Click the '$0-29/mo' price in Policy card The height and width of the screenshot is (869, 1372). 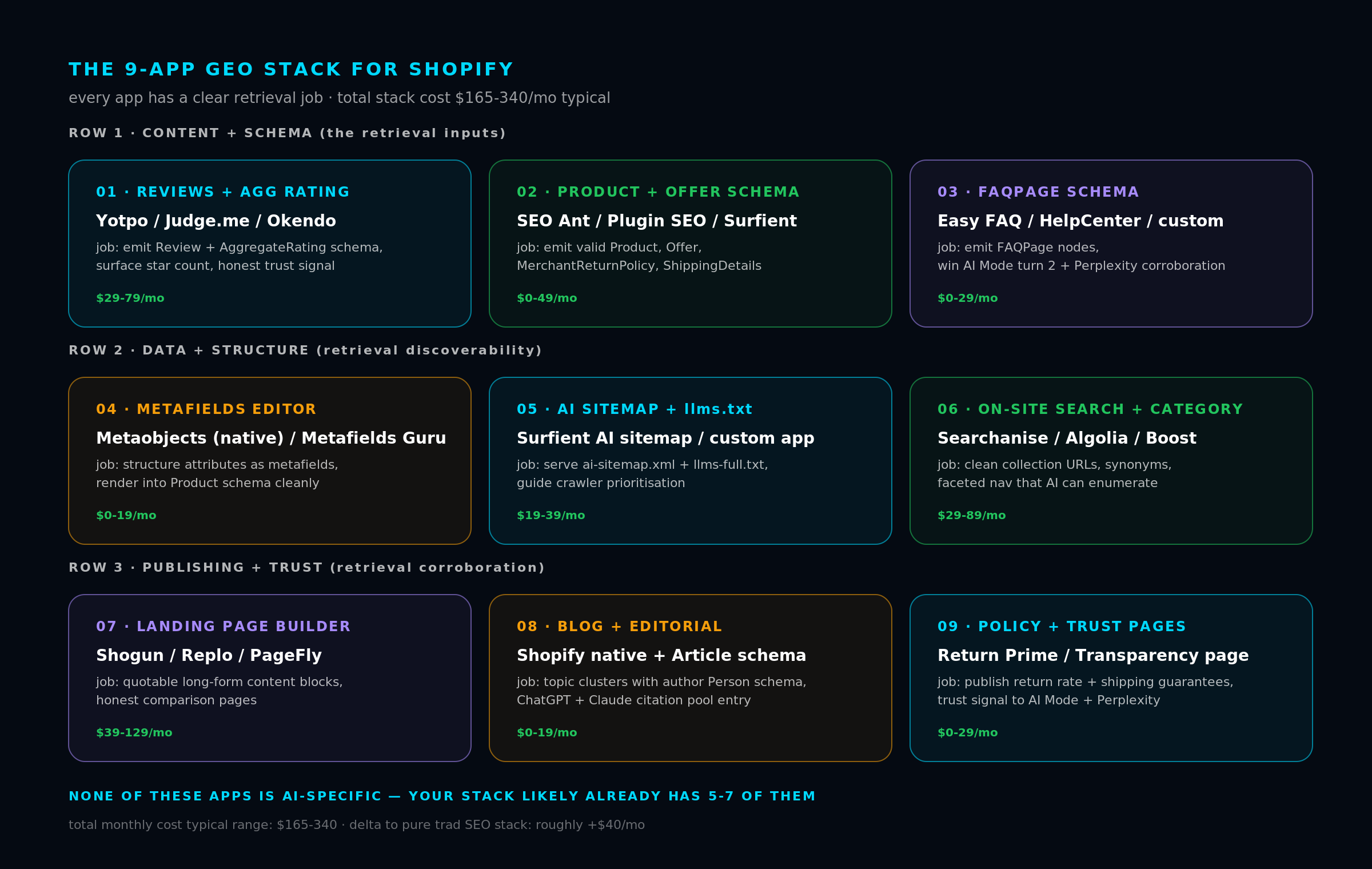click(x=968, y=733)
